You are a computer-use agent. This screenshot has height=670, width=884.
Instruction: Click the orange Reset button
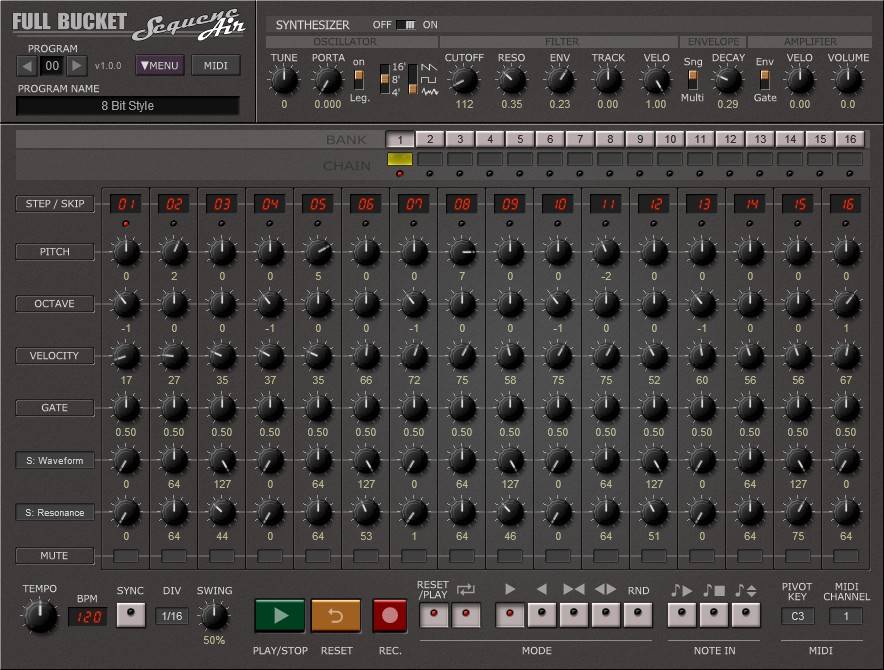click(335, 616)
